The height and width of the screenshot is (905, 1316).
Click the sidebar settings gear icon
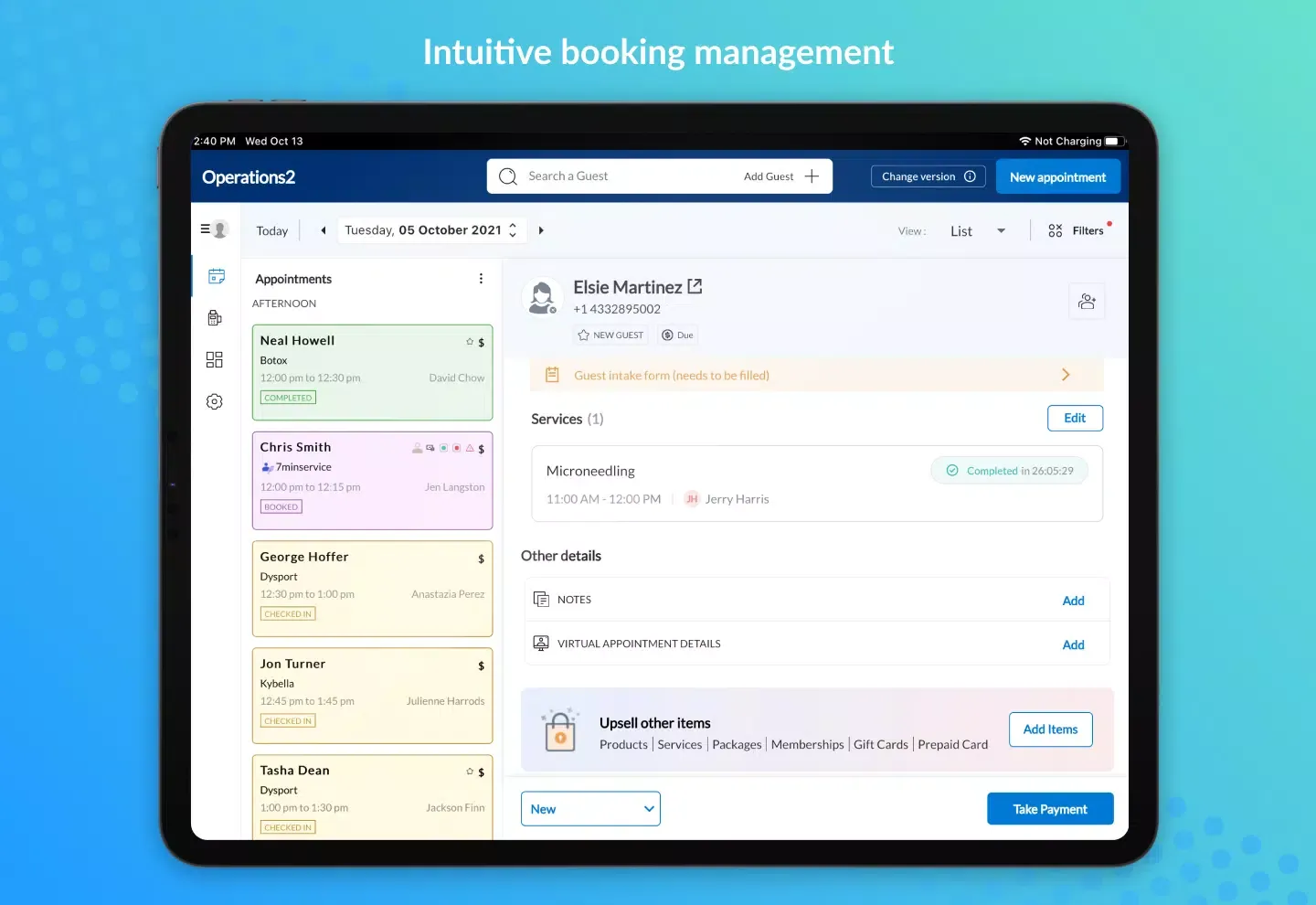tap(215, 401)
